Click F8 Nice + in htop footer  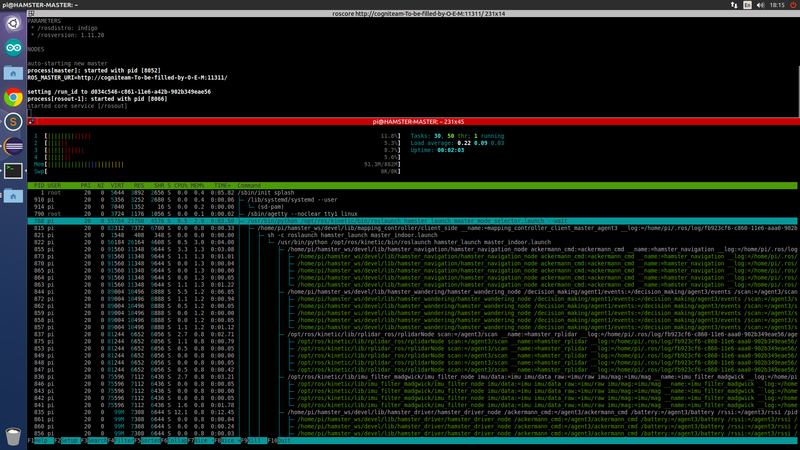pos(228,440)
